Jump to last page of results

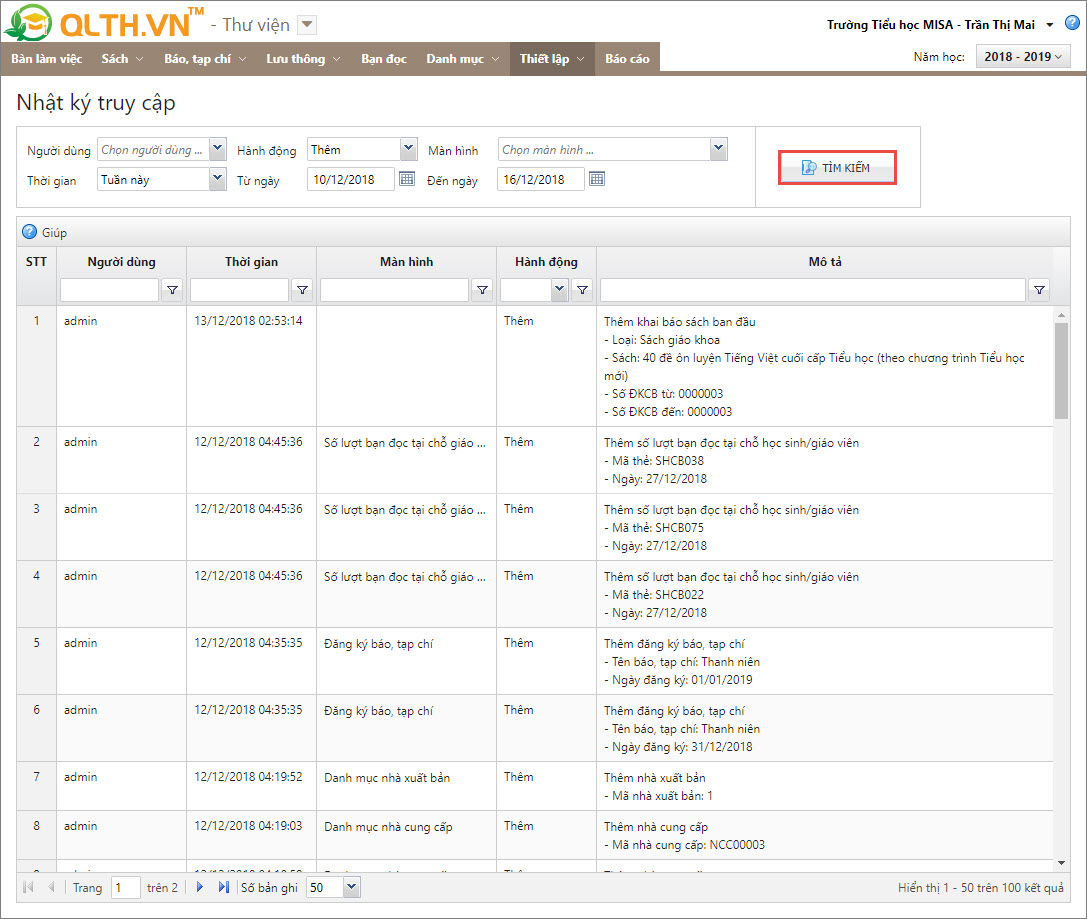pyautogui.click(x=223, y=887)
